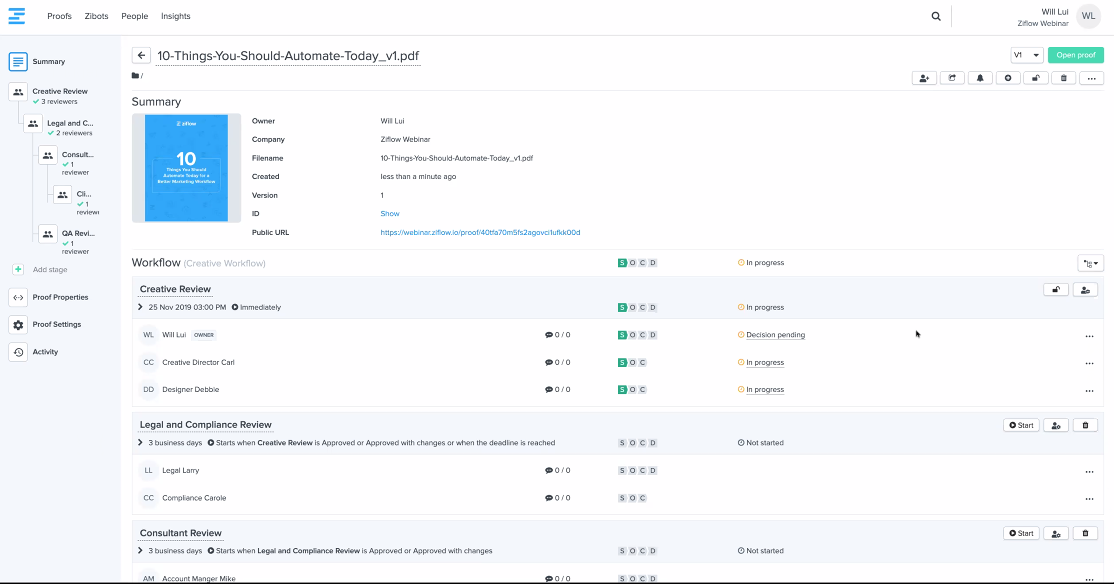The height and width of the screenshot is (584, 1114).
Task: Click the back arrow beside the filename
Action: pos(141,56)
